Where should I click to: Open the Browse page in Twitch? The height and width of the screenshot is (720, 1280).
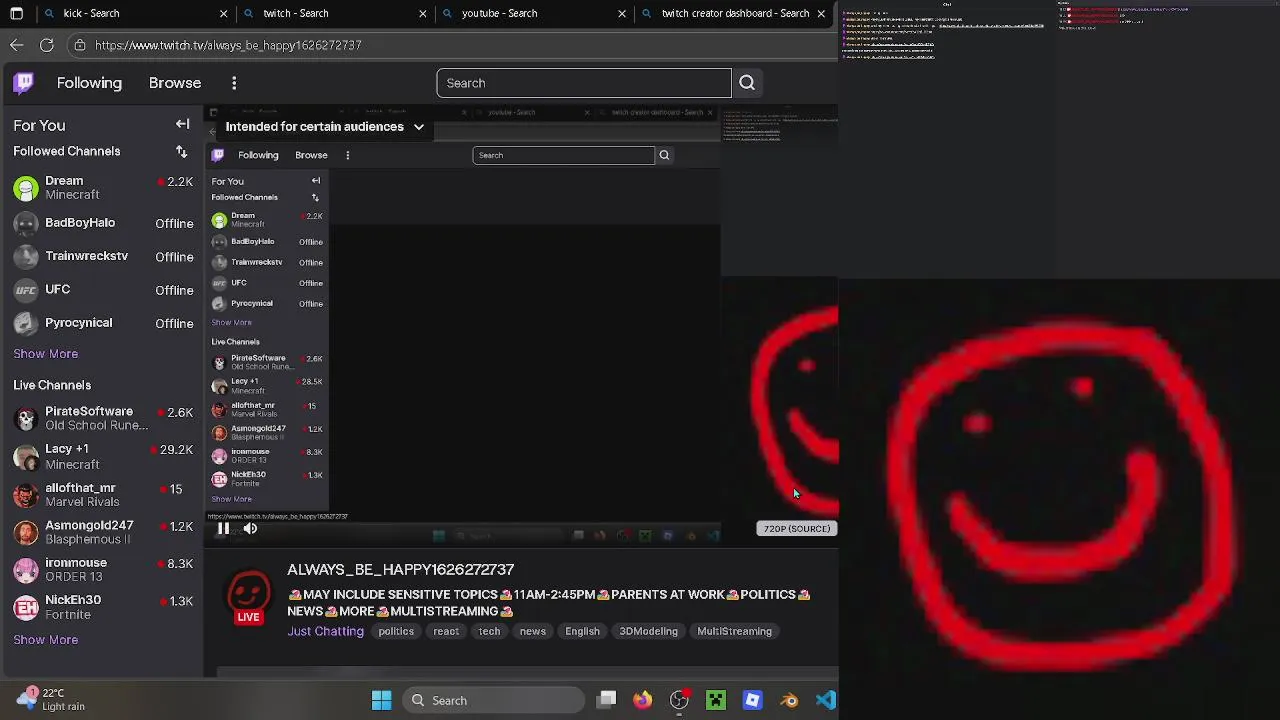175,83
